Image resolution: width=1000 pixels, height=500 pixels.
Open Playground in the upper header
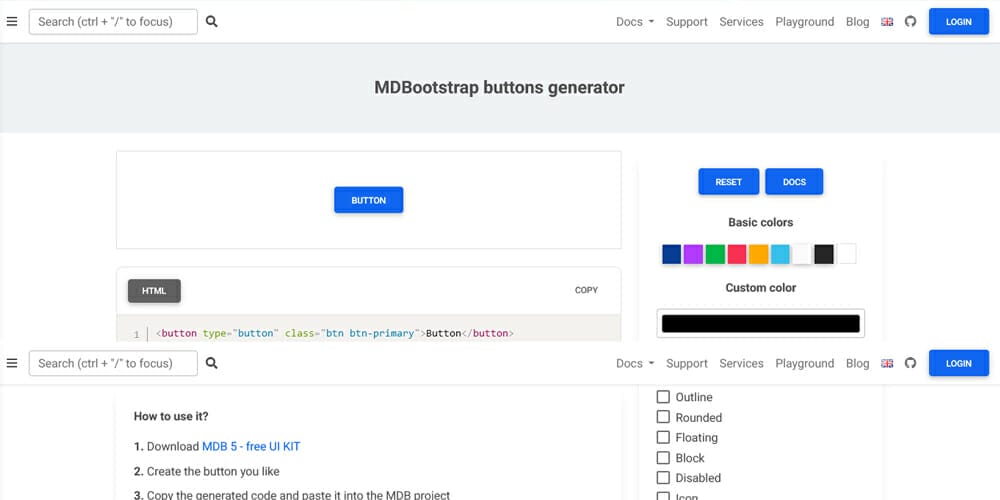804,22
